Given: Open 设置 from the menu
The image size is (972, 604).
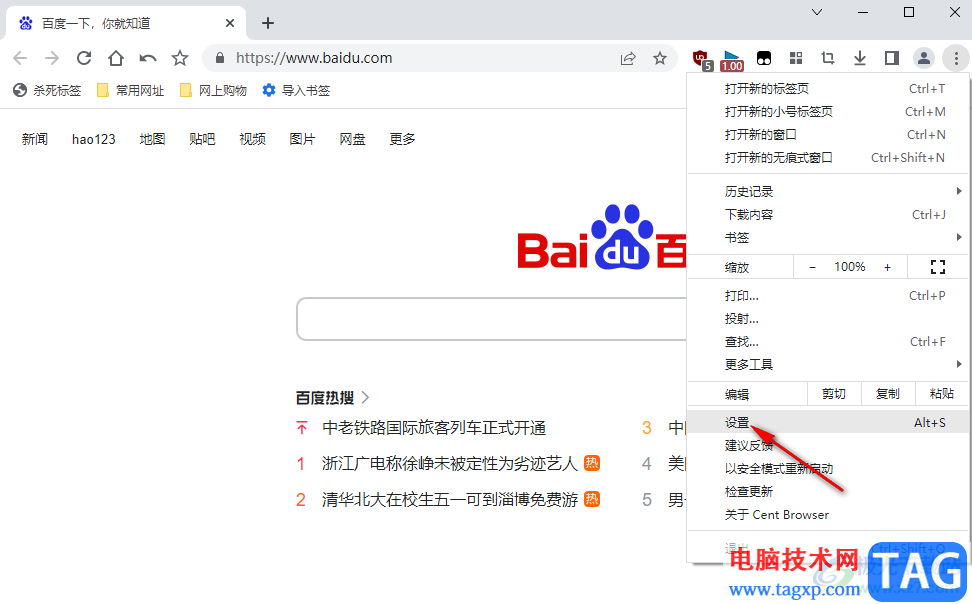Looking at the screenshot, I should tap(828, 422).
